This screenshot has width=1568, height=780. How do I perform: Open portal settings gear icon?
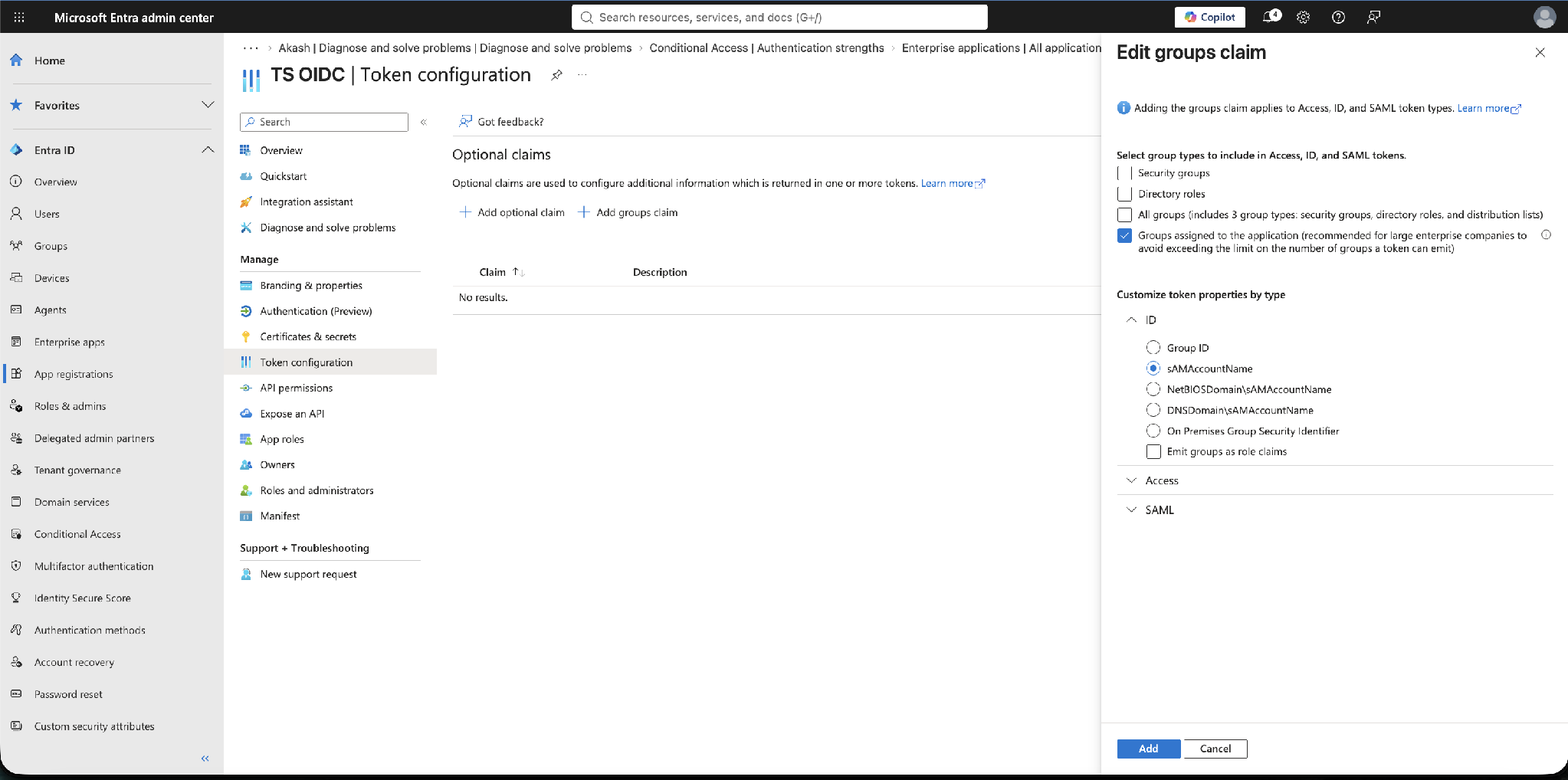click(x=1303, y=17)
